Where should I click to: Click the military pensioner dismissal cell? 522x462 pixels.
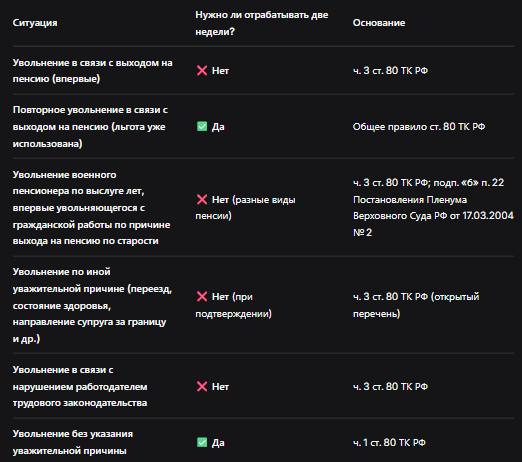pos(92,208)
